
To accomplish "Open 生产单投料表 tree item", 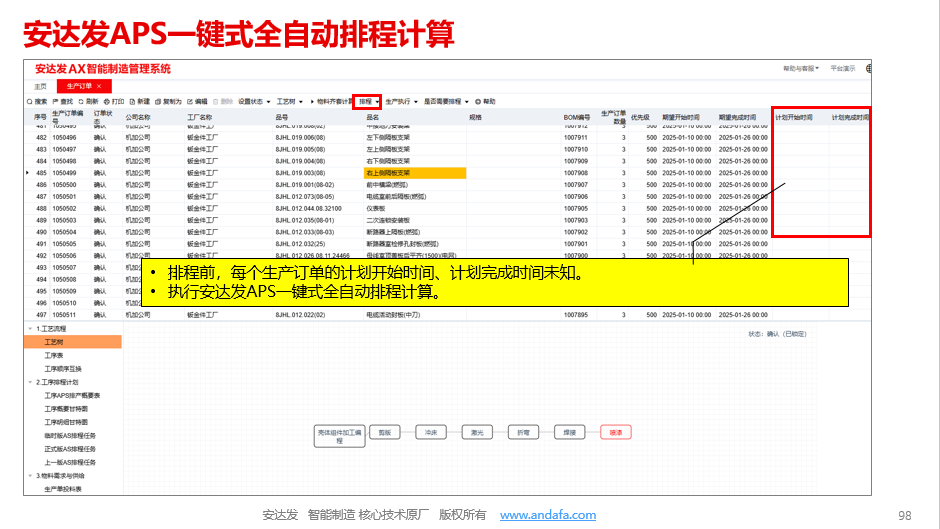I will [62, 489].
